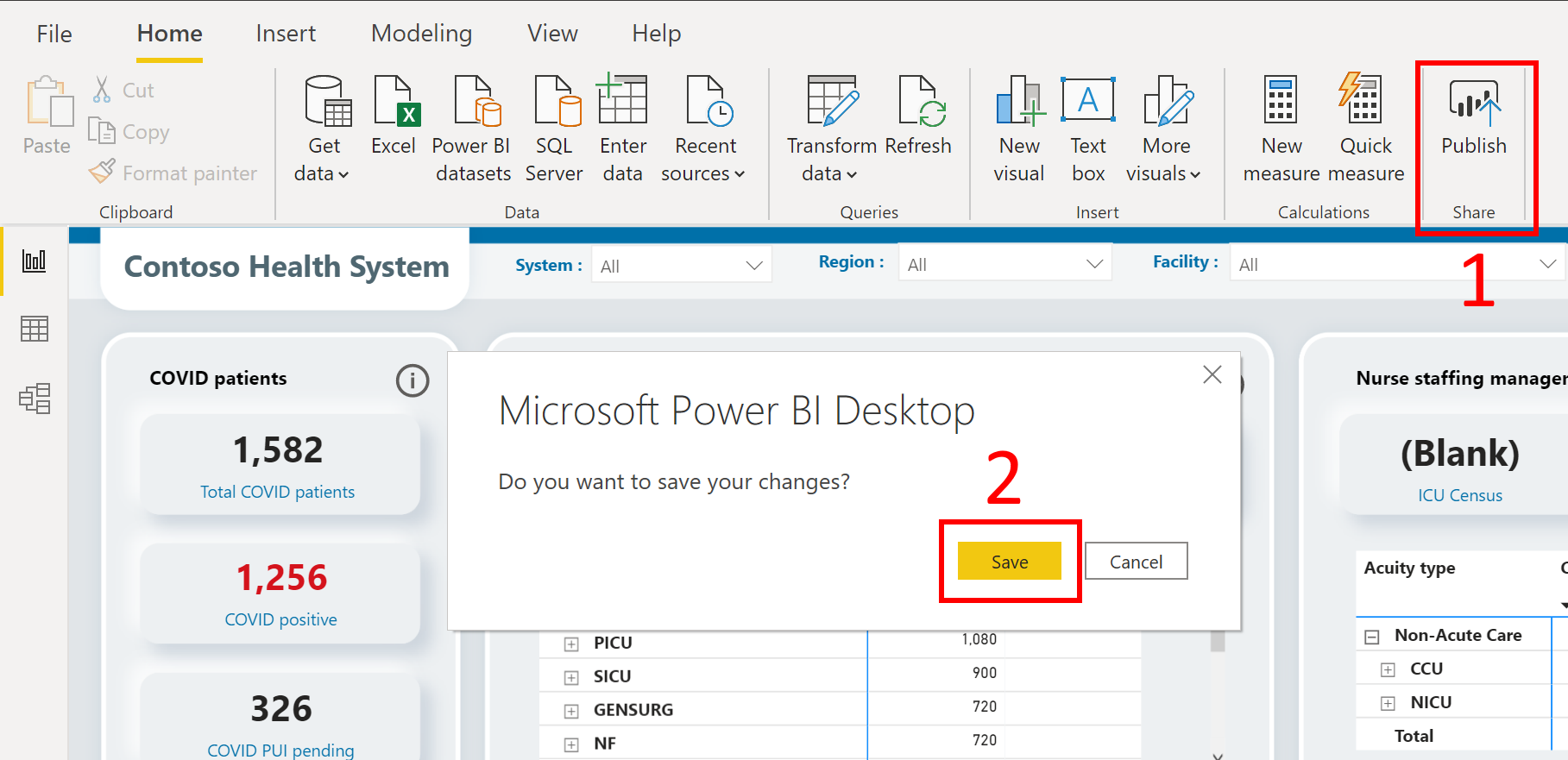
Task: Connect to Power BI datasets
Action: pos(473,129)
